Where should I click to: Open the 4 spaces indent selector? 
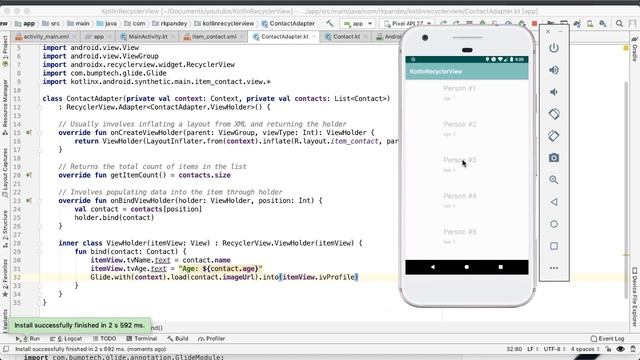pyautogui.click(x=584, y=349)
